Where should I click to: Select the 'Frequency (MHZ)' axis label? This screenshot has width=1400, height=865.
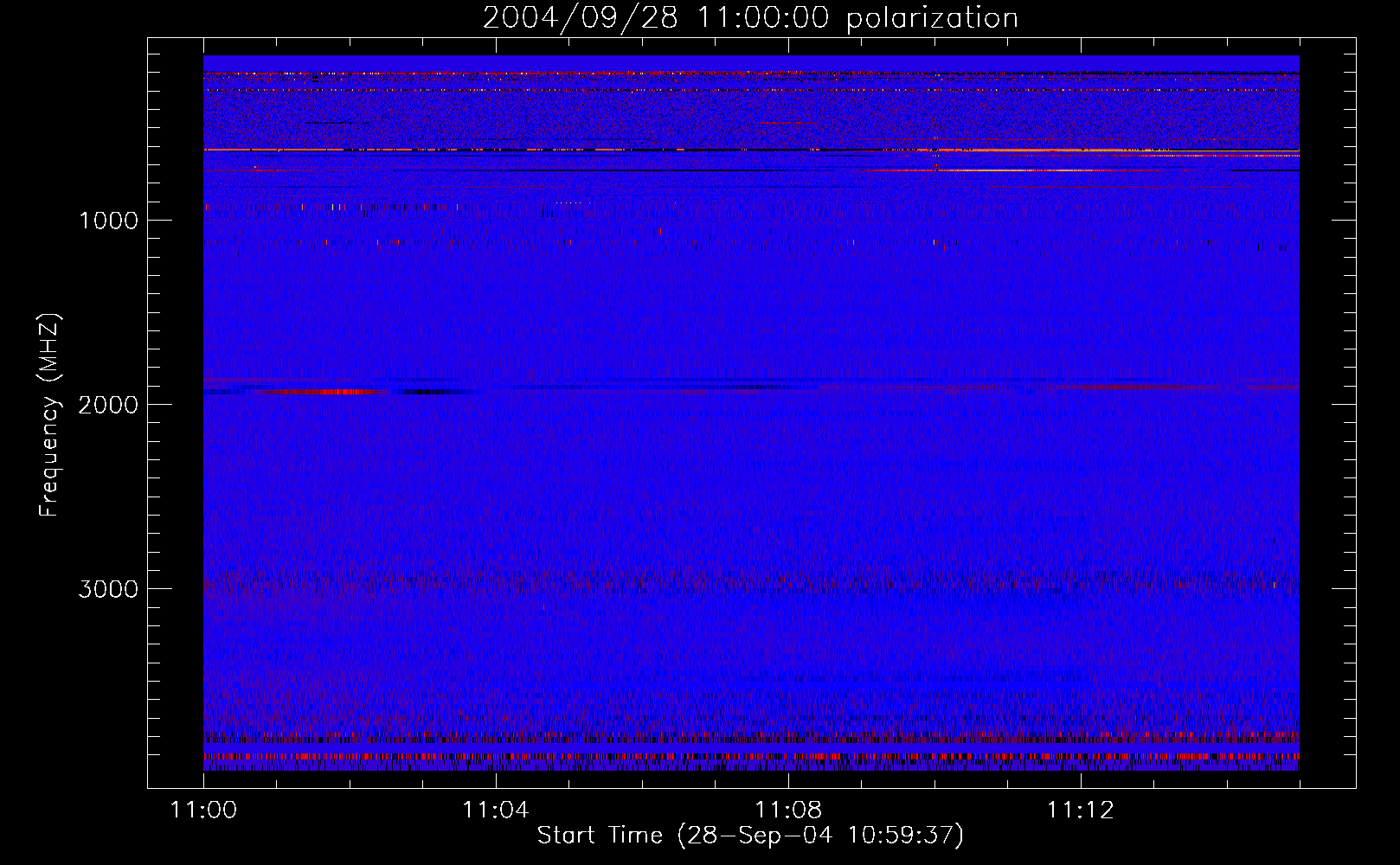click(x=49, y=415)
